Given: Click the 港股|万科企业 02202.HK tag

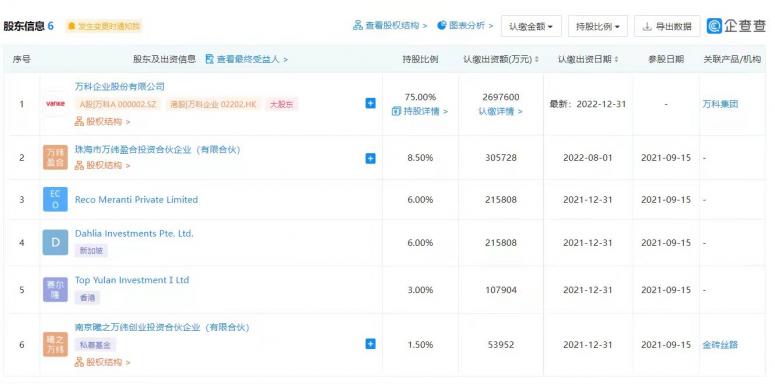Looking at the screenshot, I should coord(213,104).
